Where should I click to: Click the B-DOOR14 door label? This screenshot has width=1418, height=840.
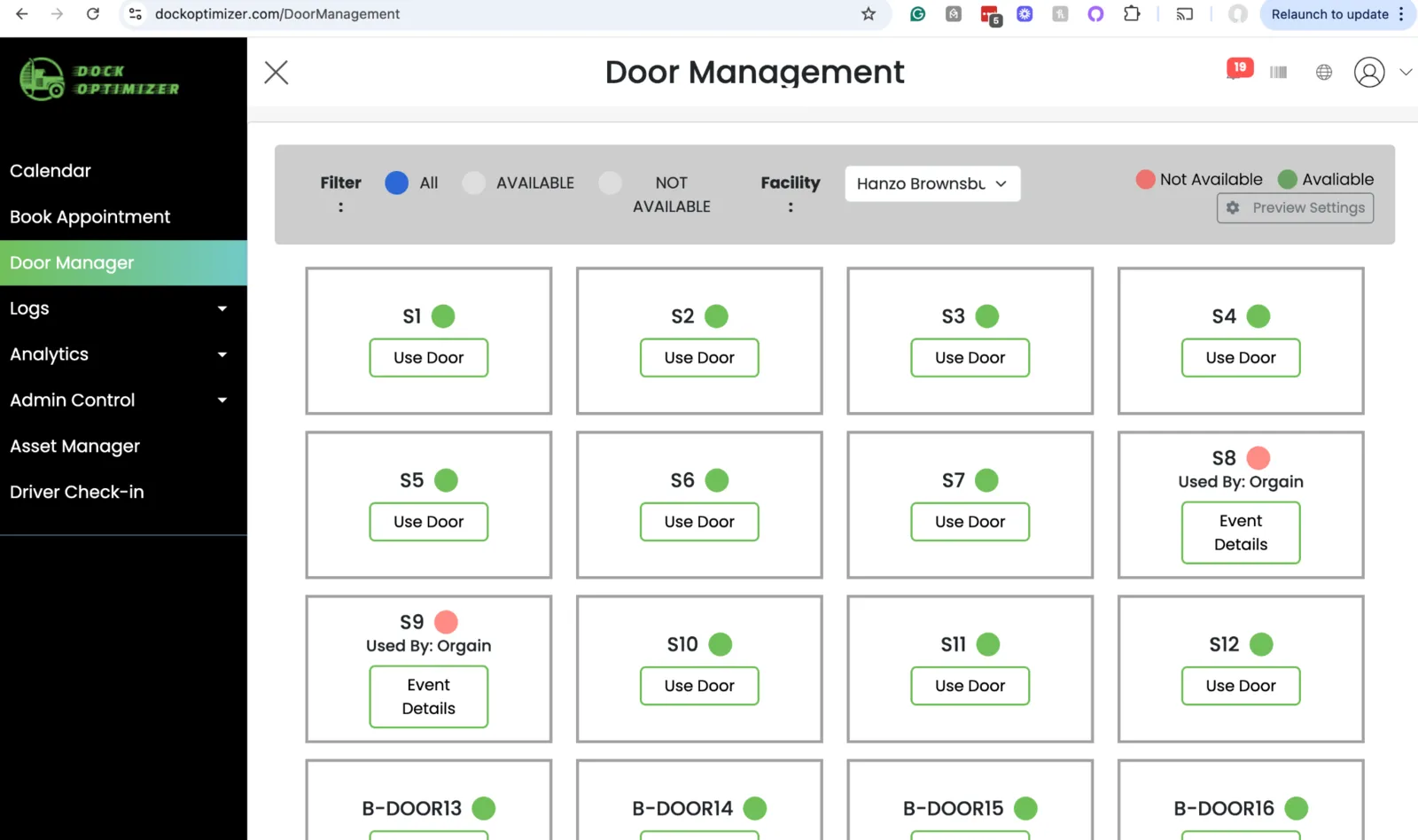click(x=682, y=808)
